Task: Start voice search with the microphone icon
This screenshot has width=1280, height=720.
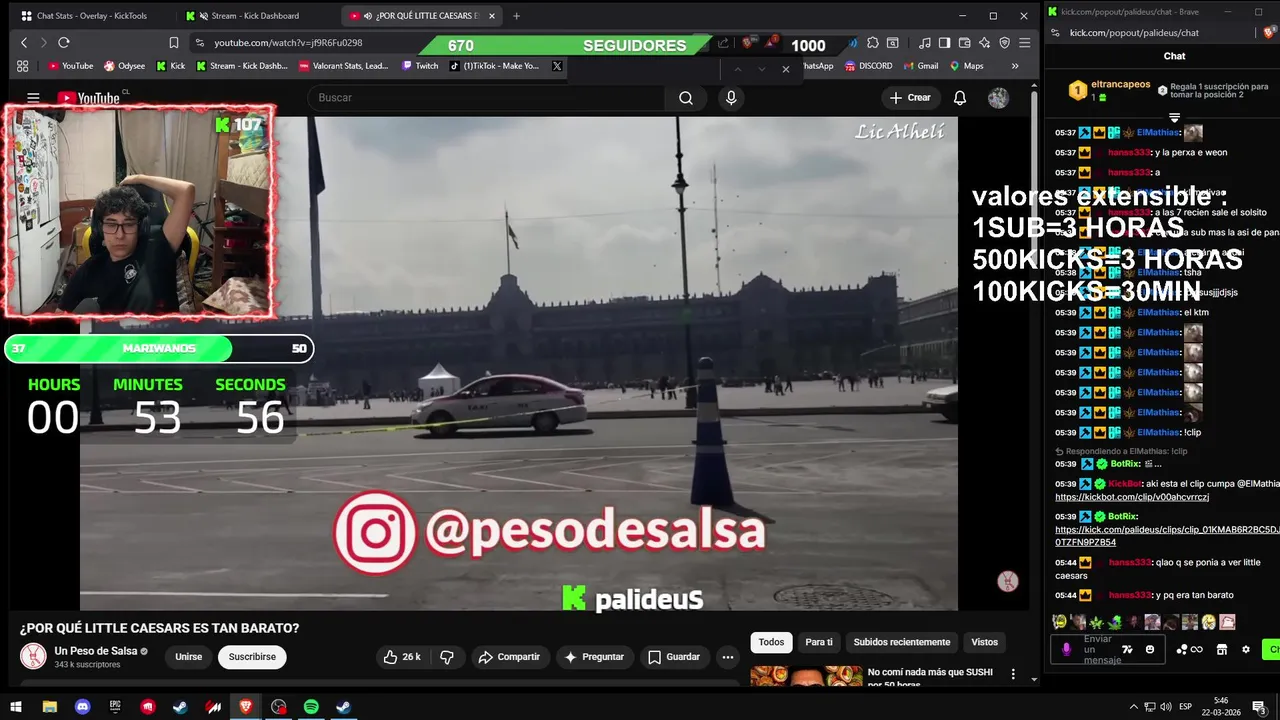Action: [731, 98]
